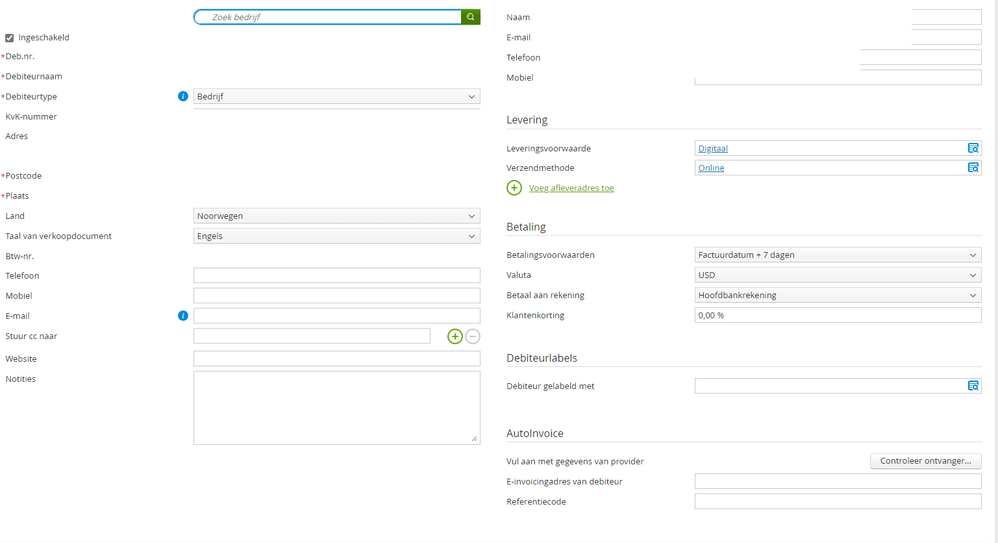This screenshot has width=998, height=543.
Task: Click the E-mail input in the left form
Action: pos(337,315)
